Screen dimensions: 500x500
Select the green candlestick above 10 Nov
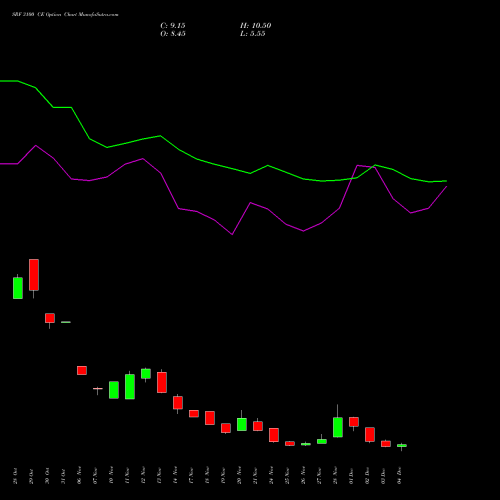point(114,390)
